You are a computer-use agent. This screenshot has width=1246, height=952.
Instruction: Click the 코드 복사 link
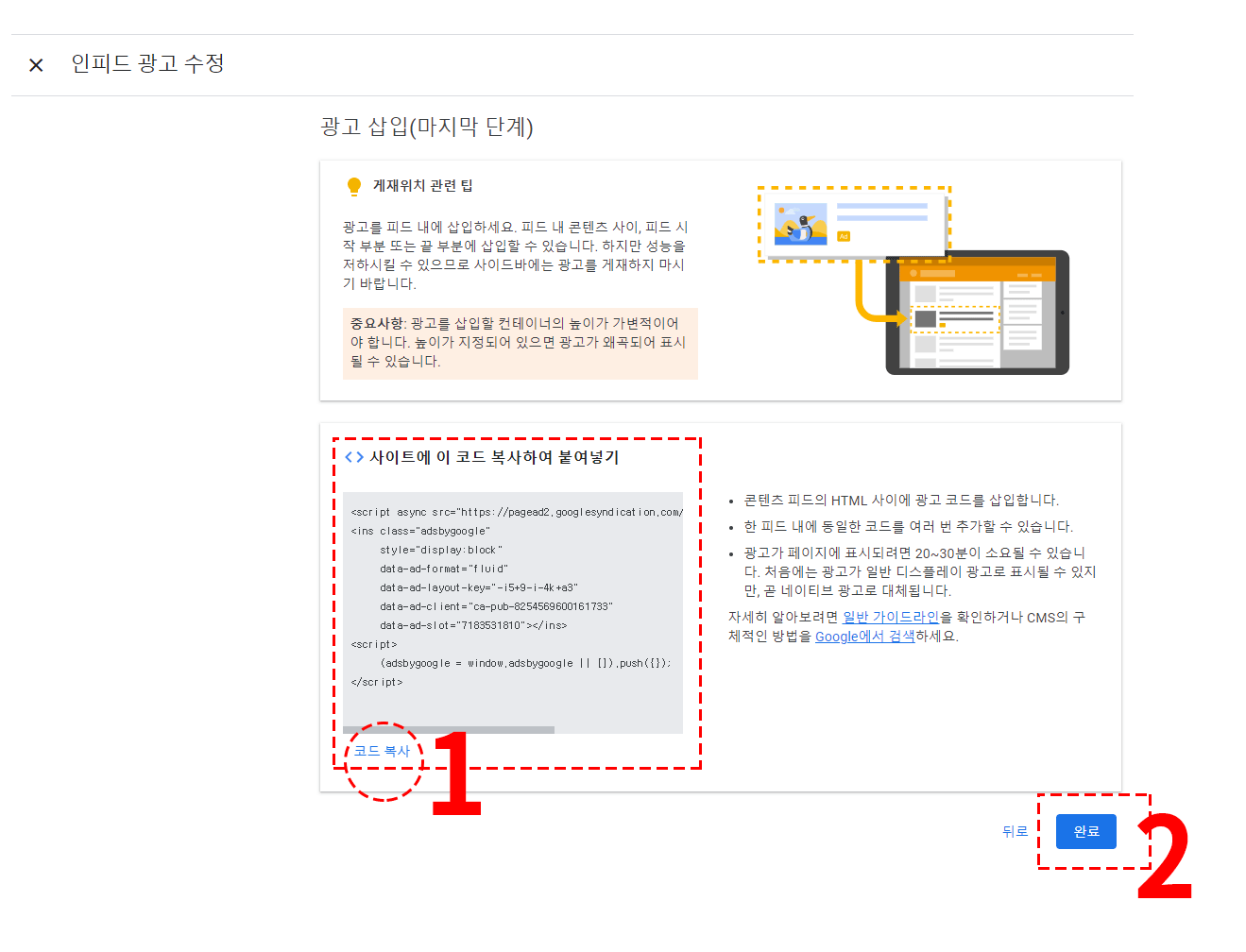(x=382, y=751)
